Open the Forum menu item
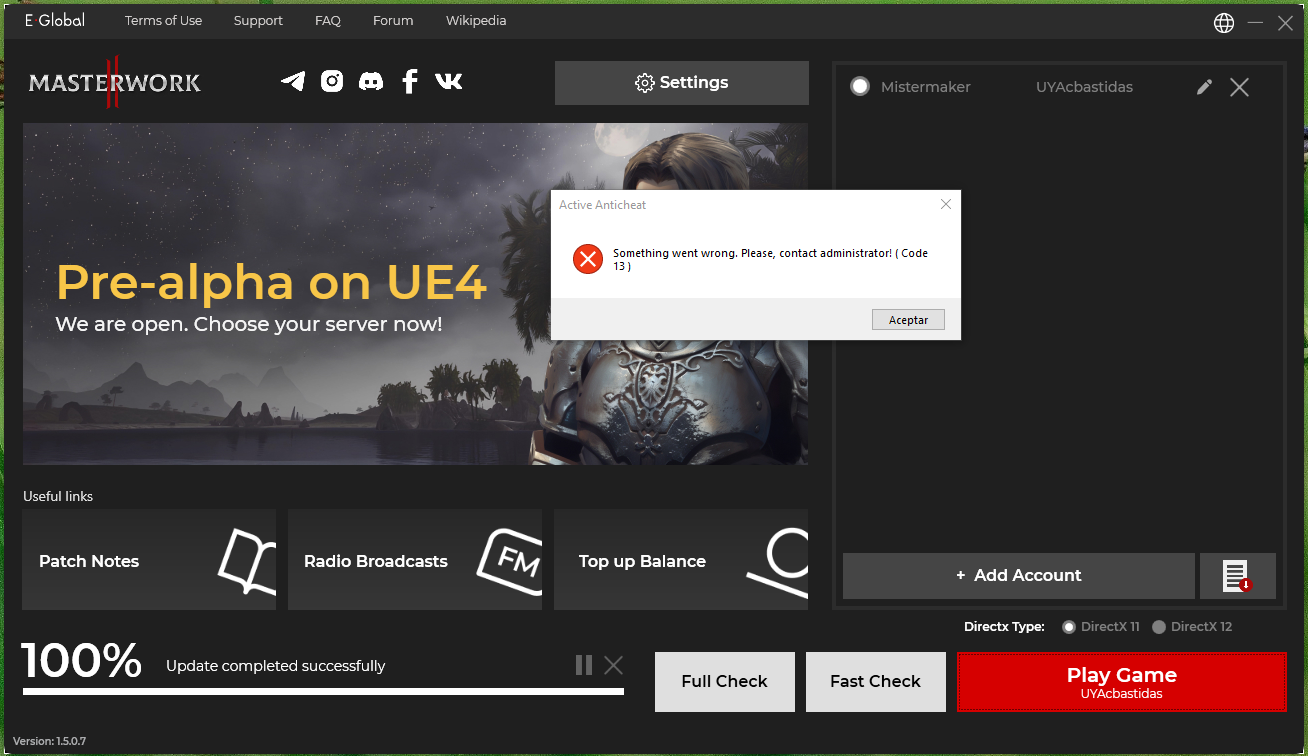This screenshot has height=756, width=1308. (393, 21)
